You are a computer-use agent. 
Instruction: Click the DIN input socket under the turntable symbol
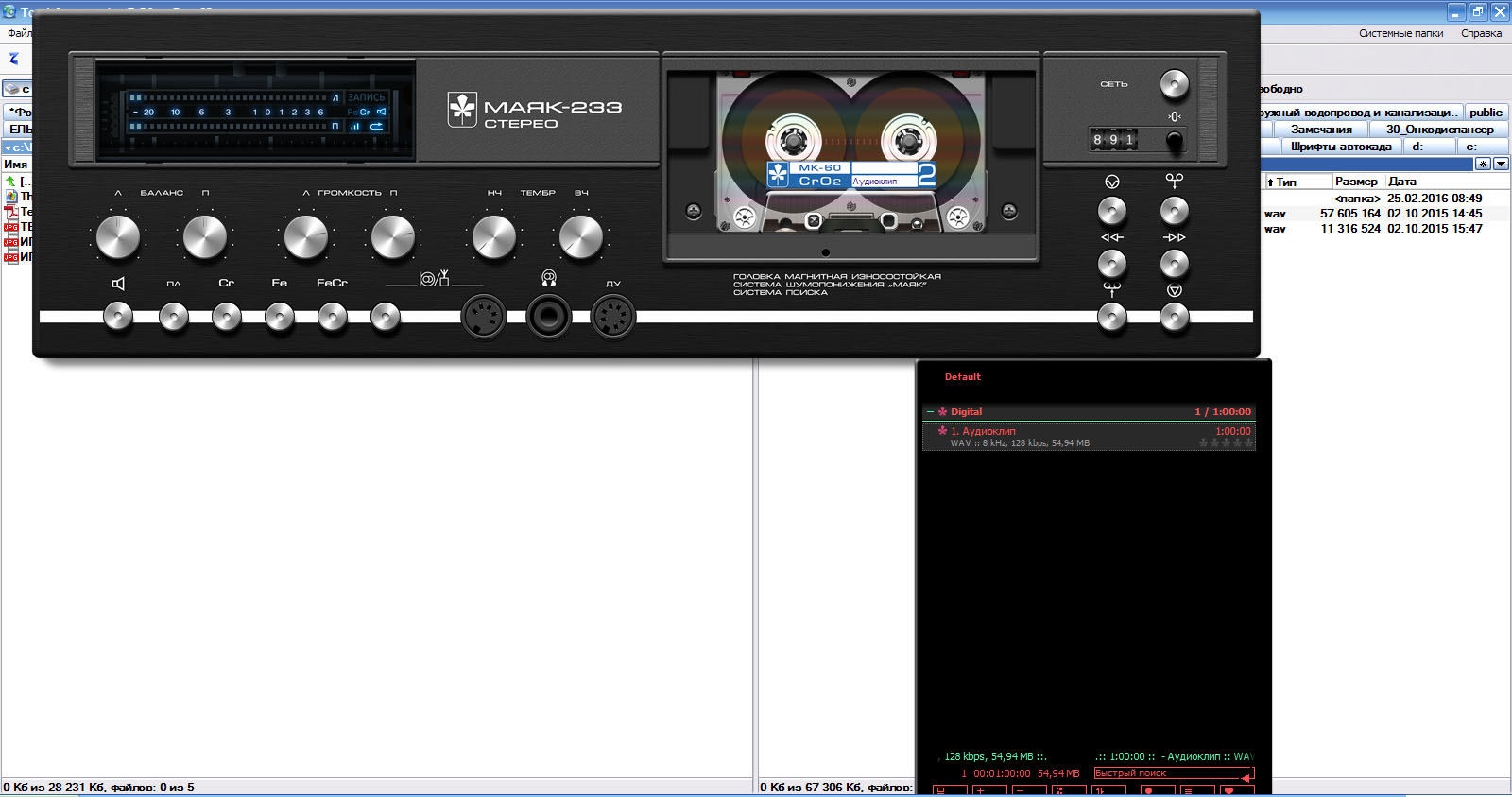pos(484,318)
